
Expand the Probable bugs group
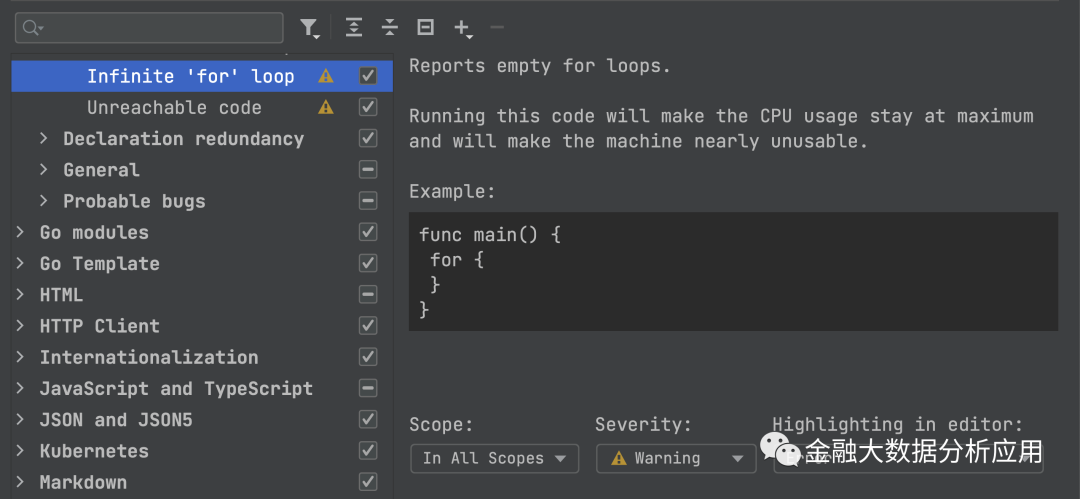tap(44, 201)
